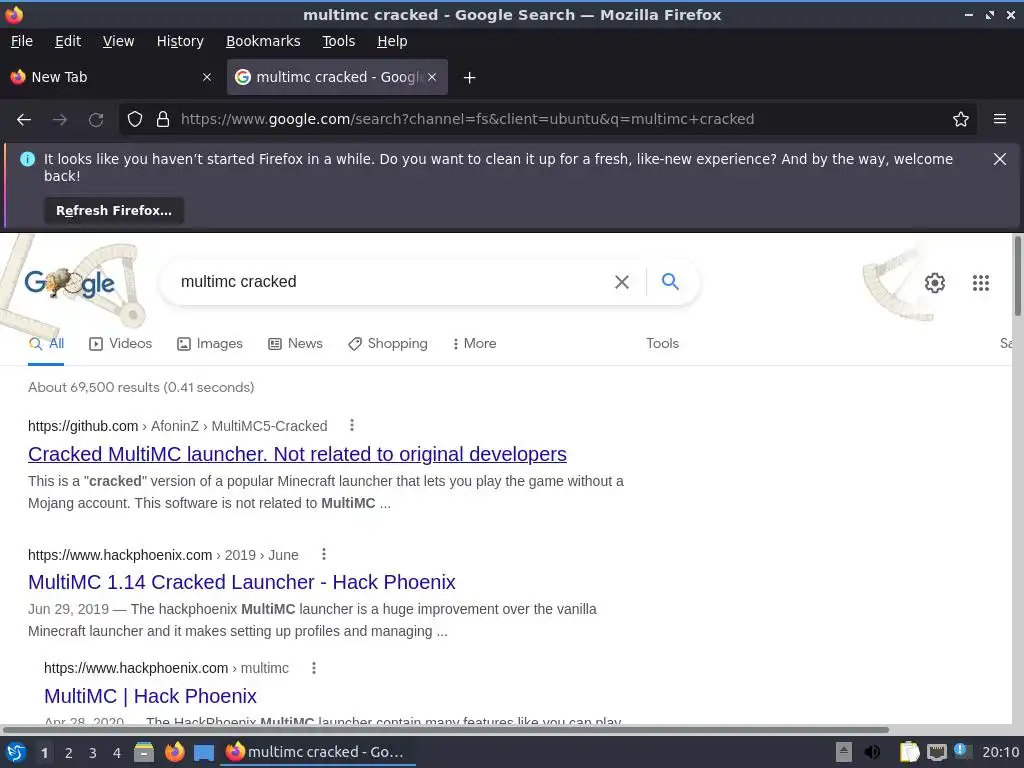The height and width of the screenshot is (768, 1024).
Task: Open Cracked MultiMC launcher GitHub link
Action: (x=297, y=454)
